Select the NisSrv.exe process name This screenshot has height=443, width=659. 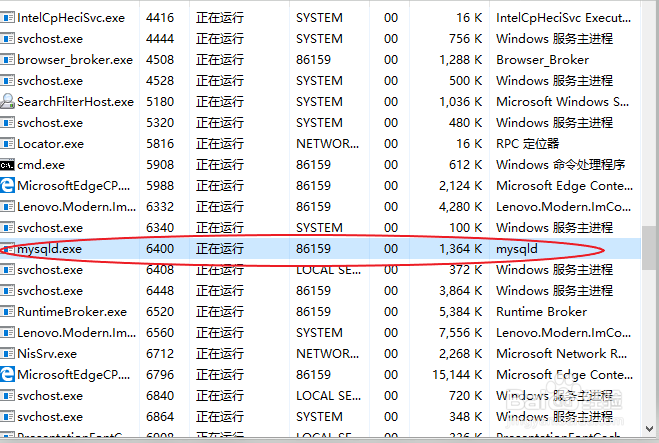[x=47, y=354]
